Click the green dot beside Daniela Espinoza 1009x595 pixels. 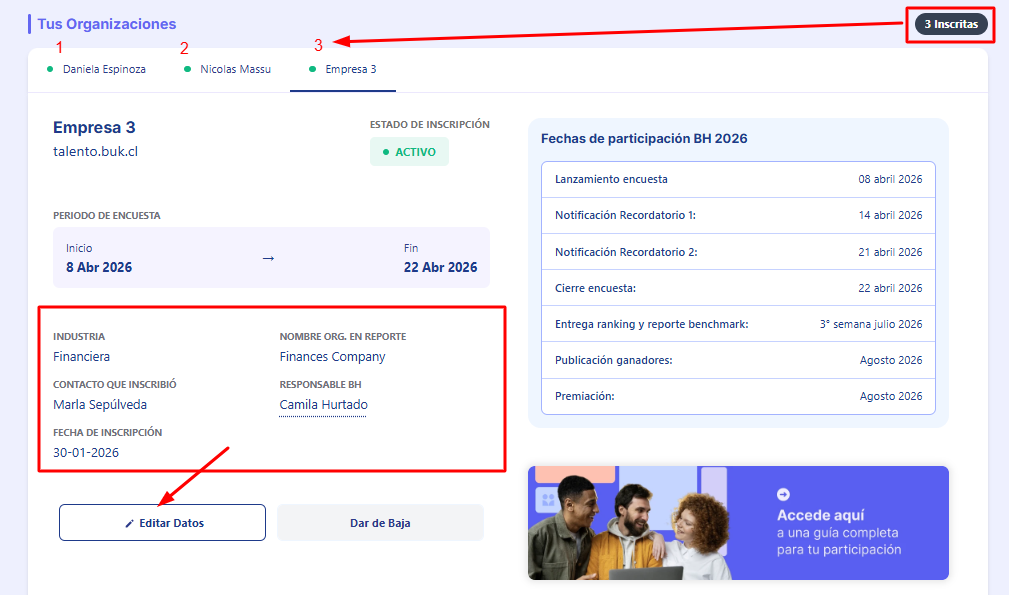coord(50,69)
